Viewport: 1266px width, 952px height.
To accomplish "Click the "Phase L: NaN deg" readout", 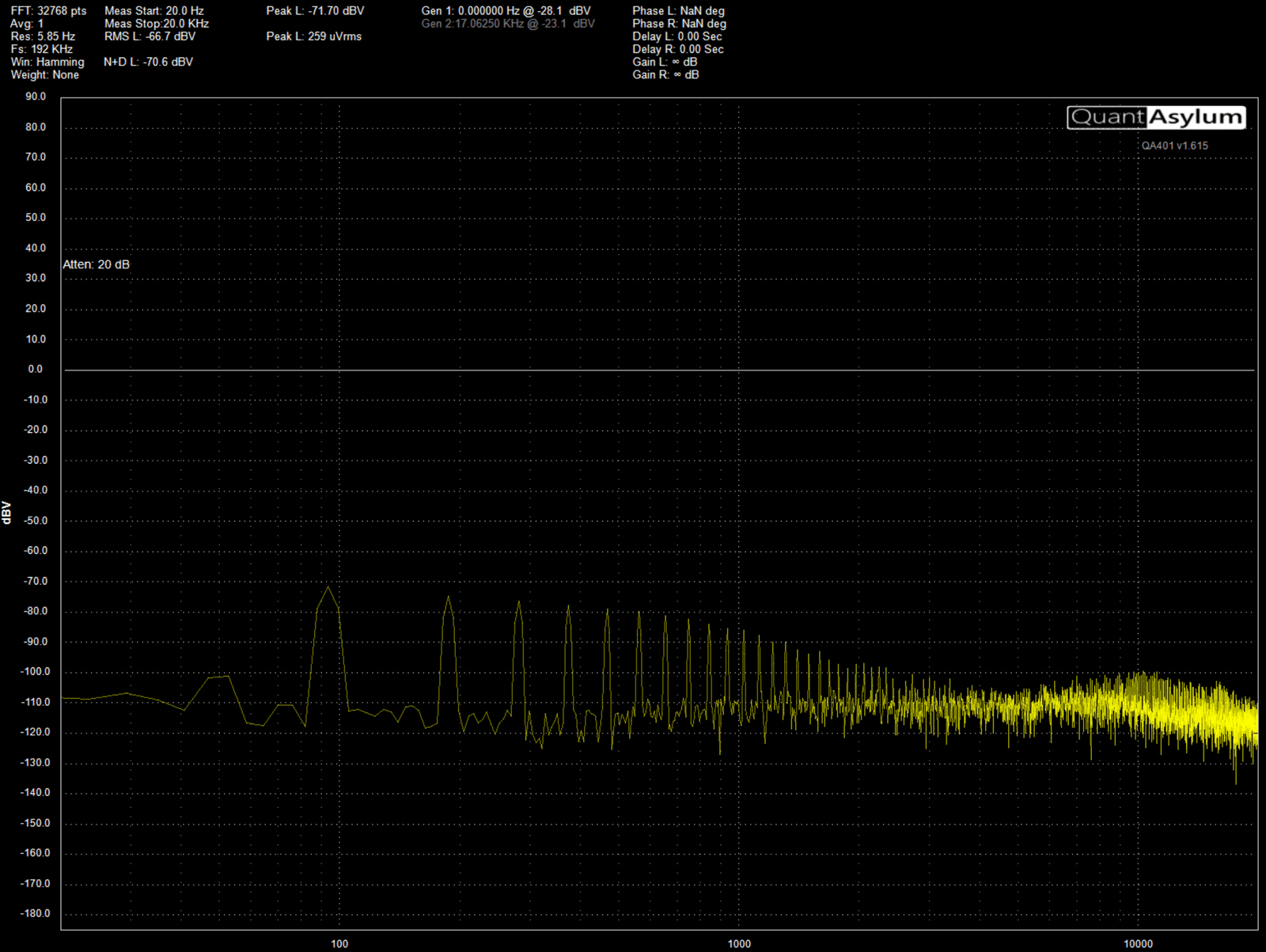I will coord(678,11).
